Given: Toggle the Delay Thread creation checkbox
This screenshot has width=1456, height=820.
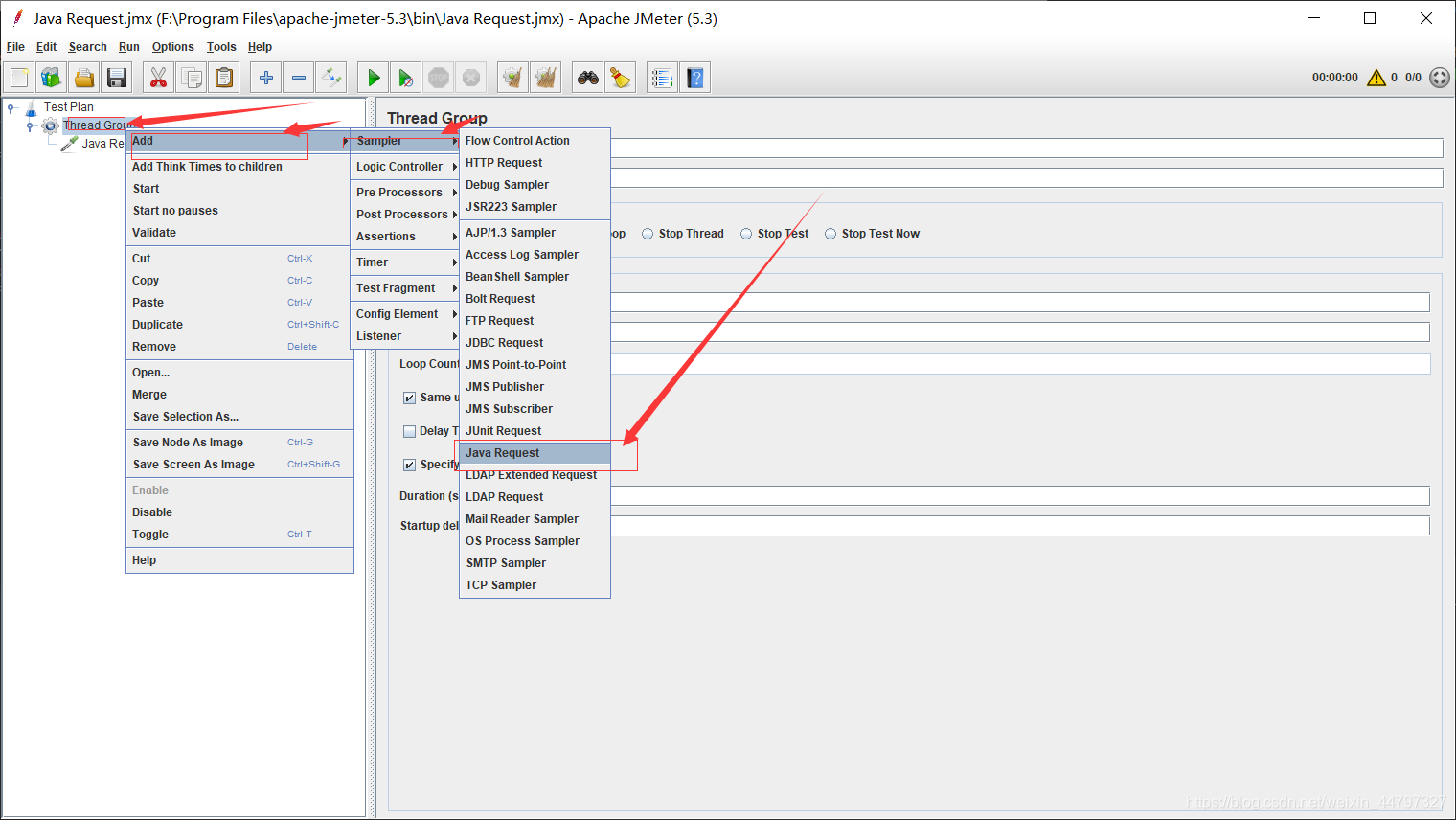Looking at the screenshot, I should point(409,431).
